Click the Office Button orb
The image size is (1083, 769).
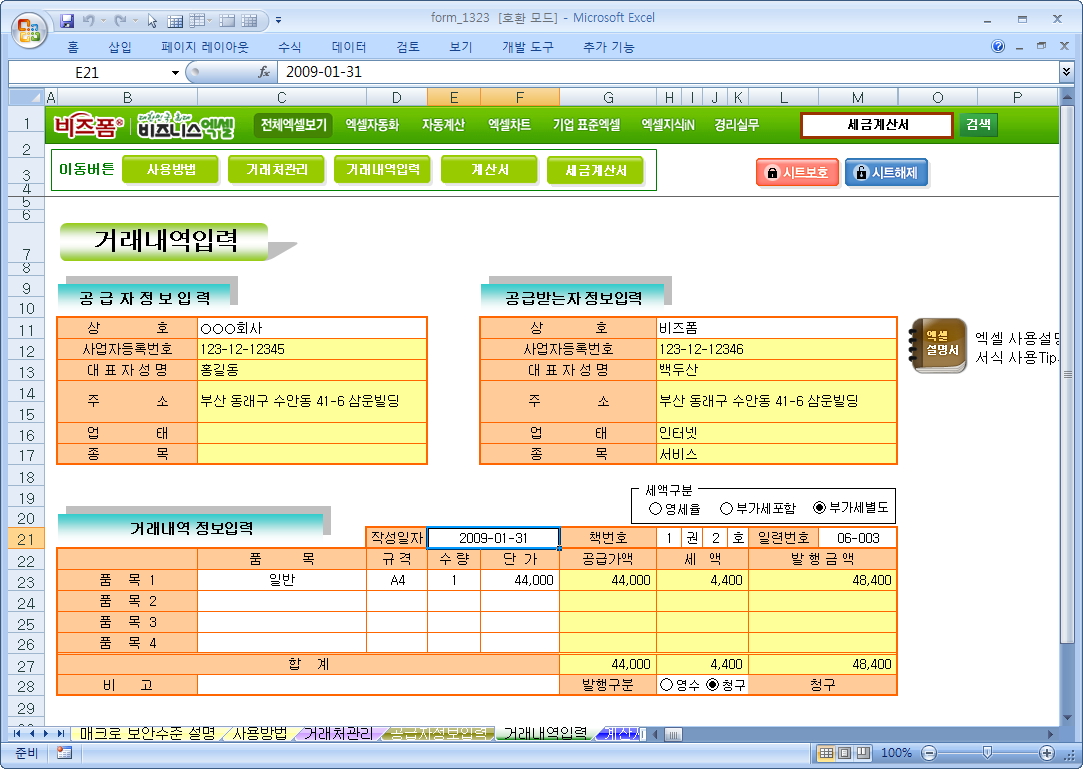pos(27,27)
